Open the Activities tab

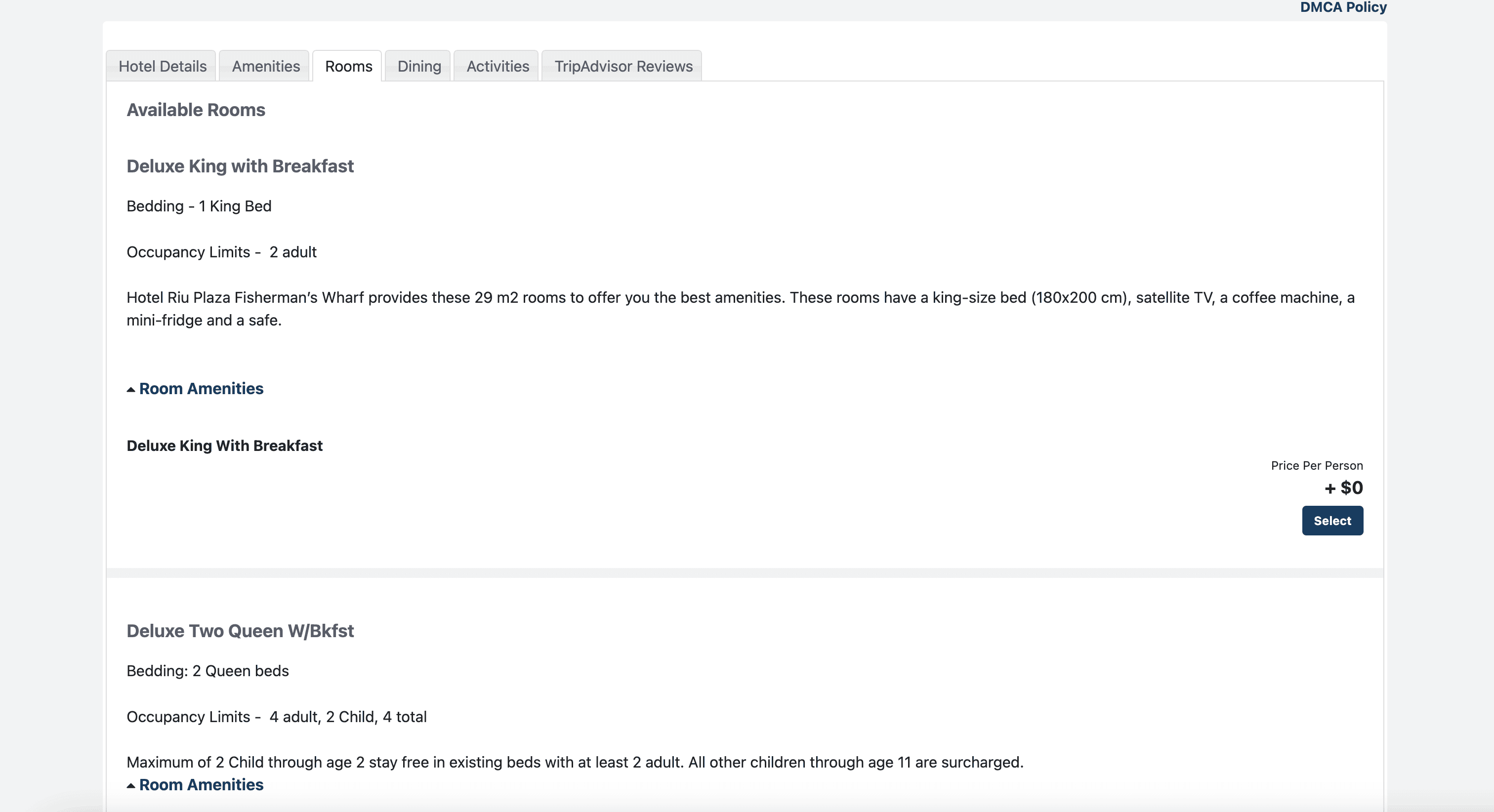(498, 66)
